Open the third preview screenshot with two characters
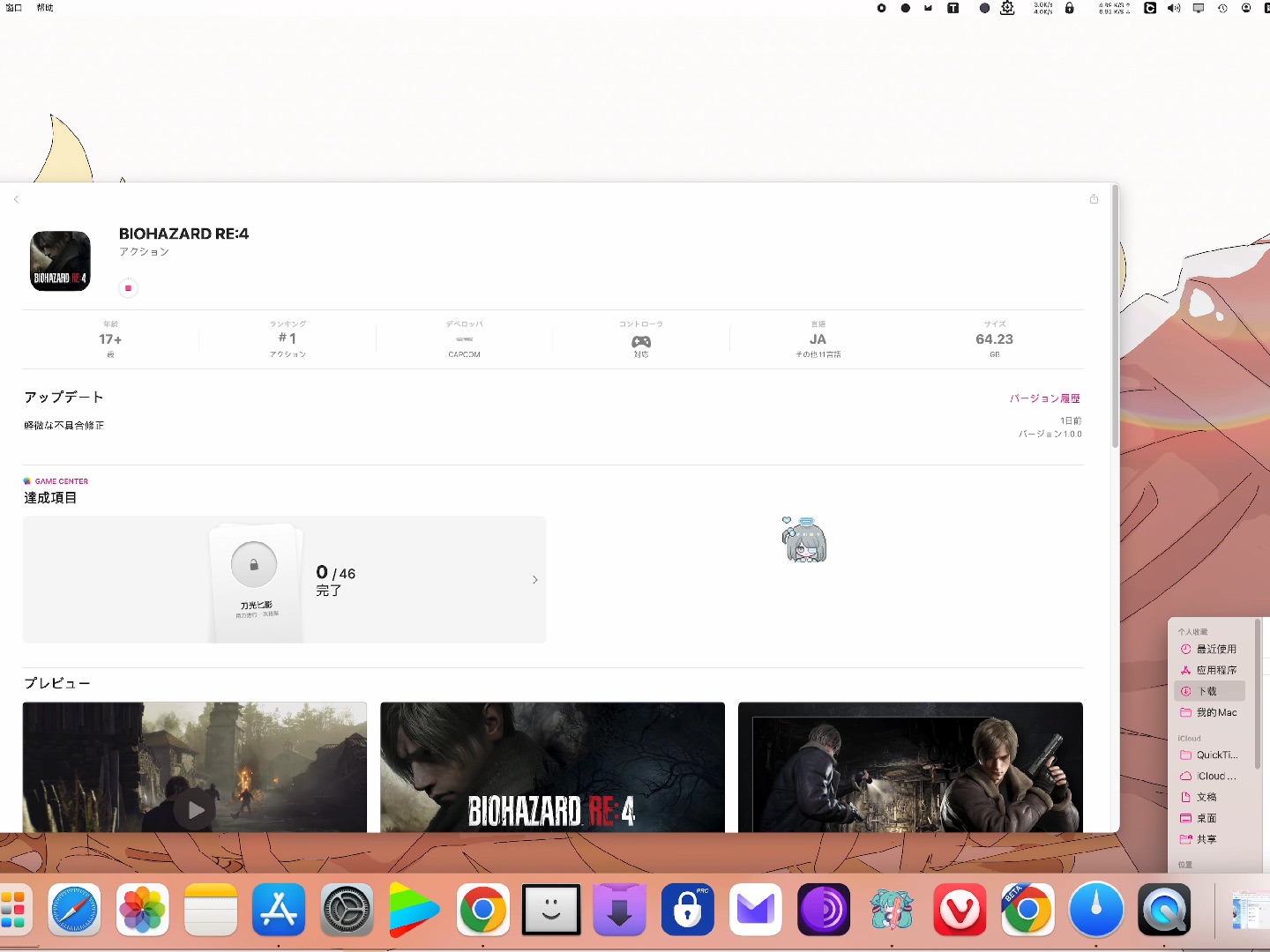The image size is (1270, 952). pos(910,767)
